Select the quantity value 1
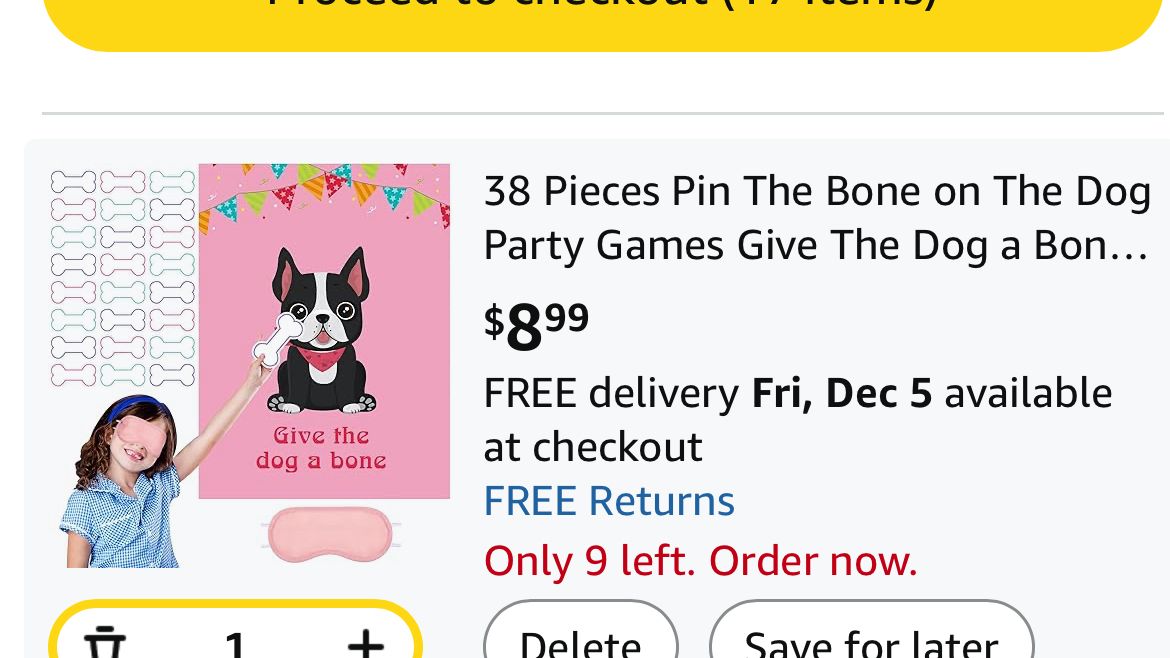Screen dimensions: 1170x658 pos(234,641)
